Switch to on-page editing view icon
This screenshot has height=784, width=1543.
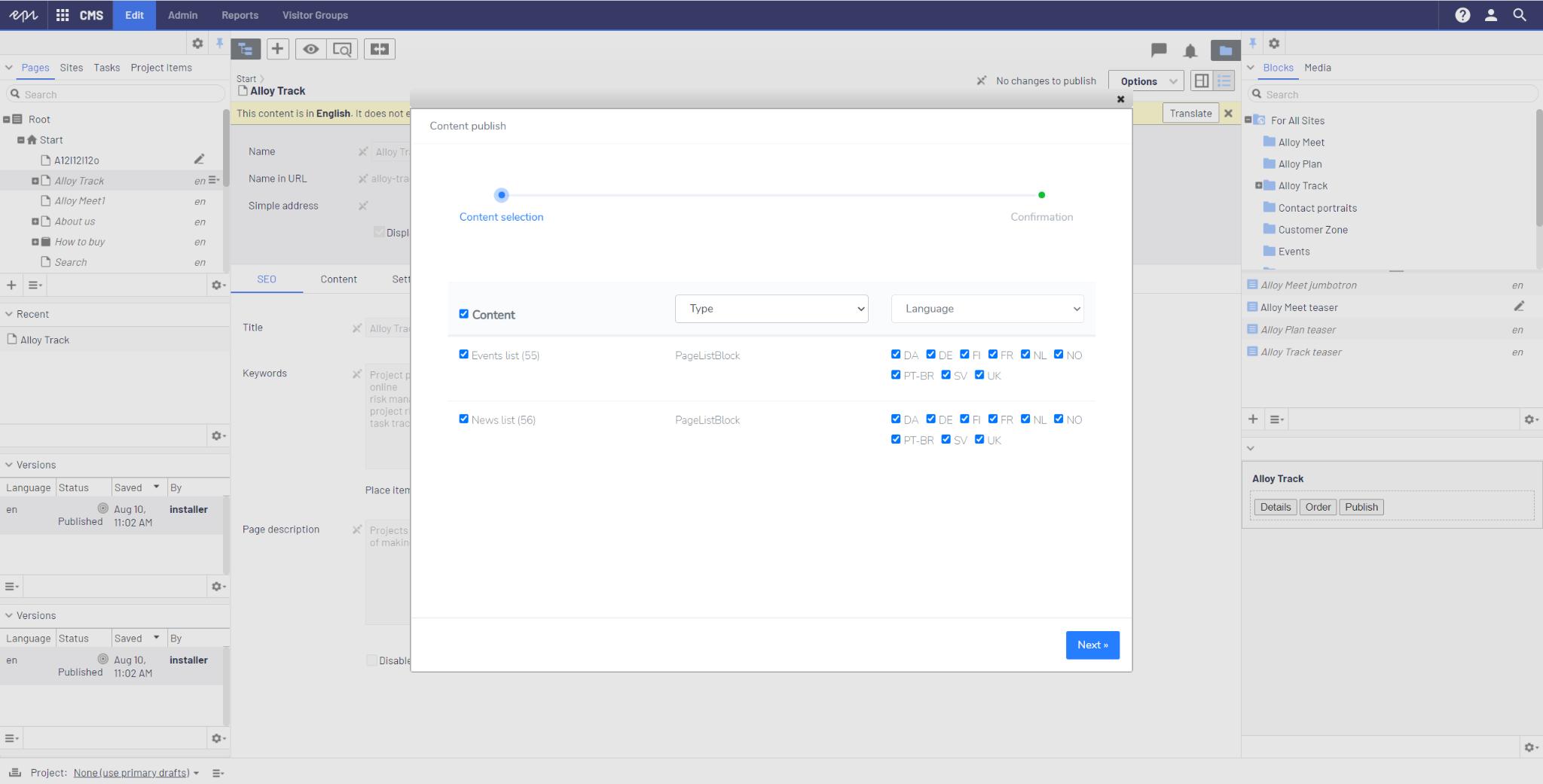pyautogui.click(x=1202, y=81)
